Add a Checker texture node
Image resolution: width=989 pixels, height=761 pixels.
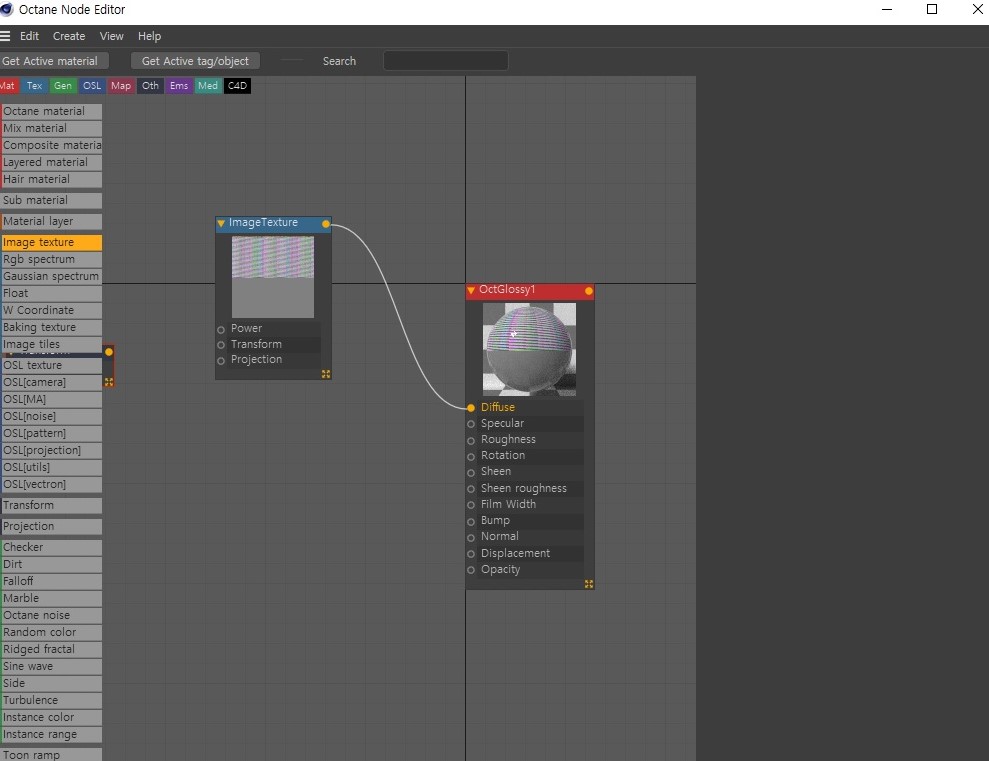tap(51, 548)
